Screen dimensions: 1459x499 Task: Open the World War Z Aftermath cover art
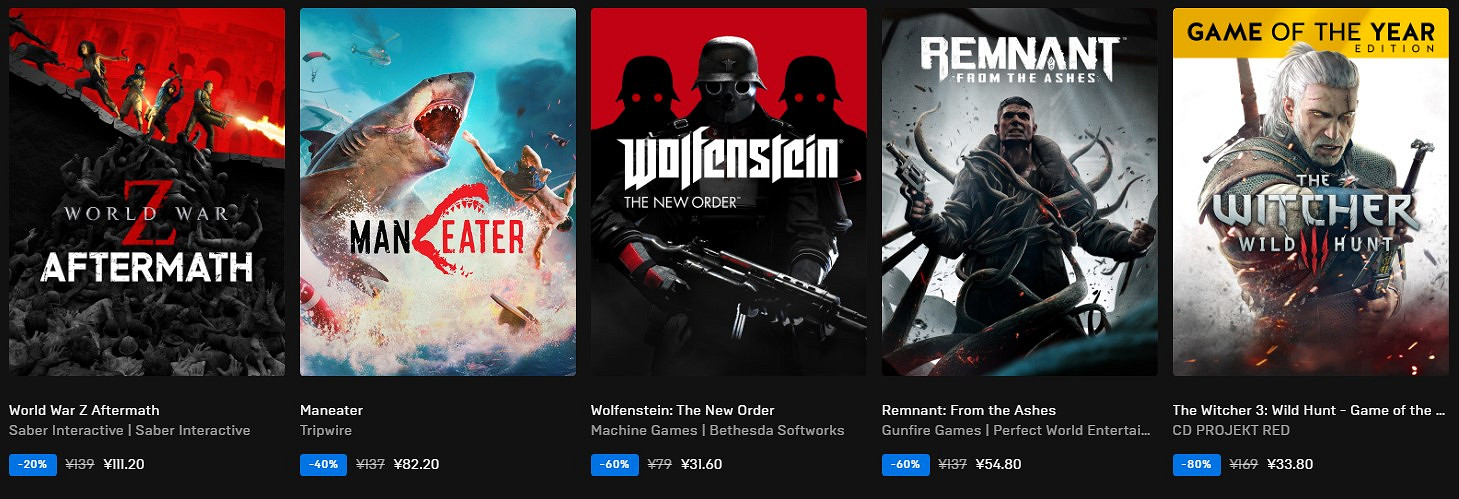click(146, 192)
